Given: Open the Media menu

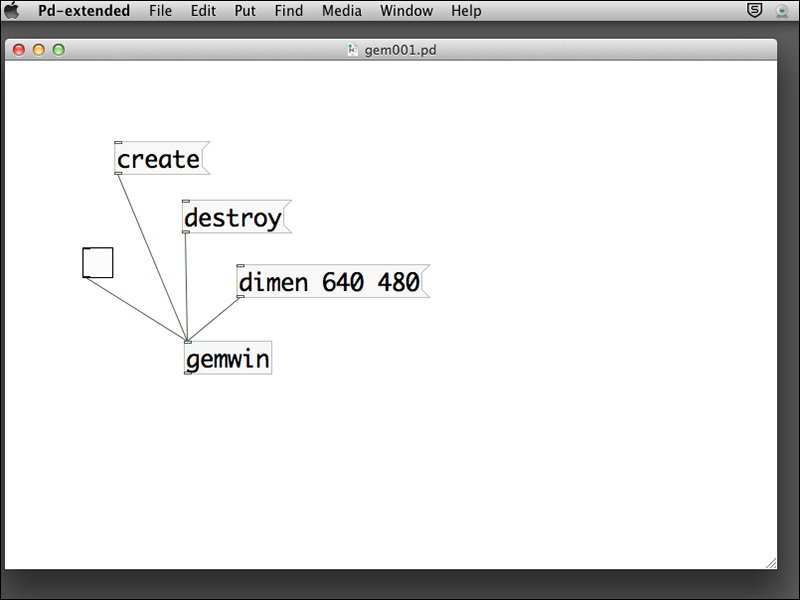Looking at the screenshot, I should point(341,11).
